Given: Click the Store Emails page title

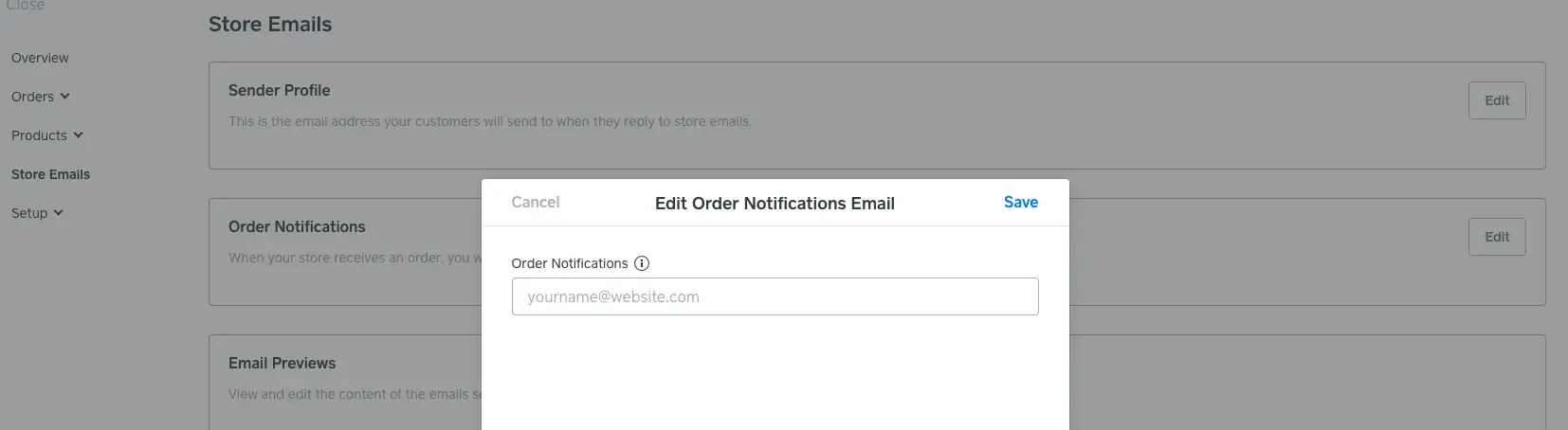Looking at the screenshot, I should pos(270,25).
